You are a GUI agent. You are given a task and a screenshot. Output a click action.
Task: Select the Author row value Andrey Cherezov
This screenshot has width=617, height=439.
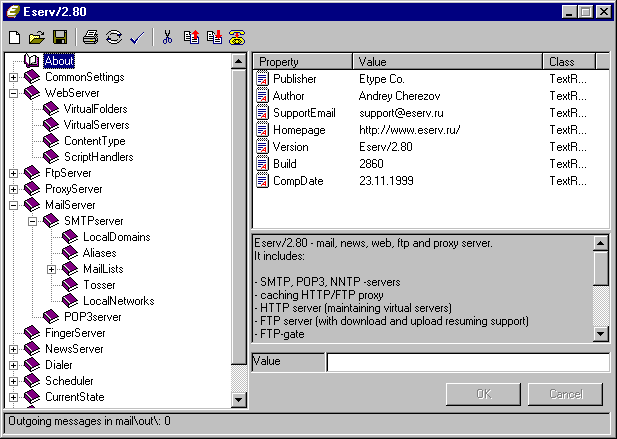(x=399, y=96)
